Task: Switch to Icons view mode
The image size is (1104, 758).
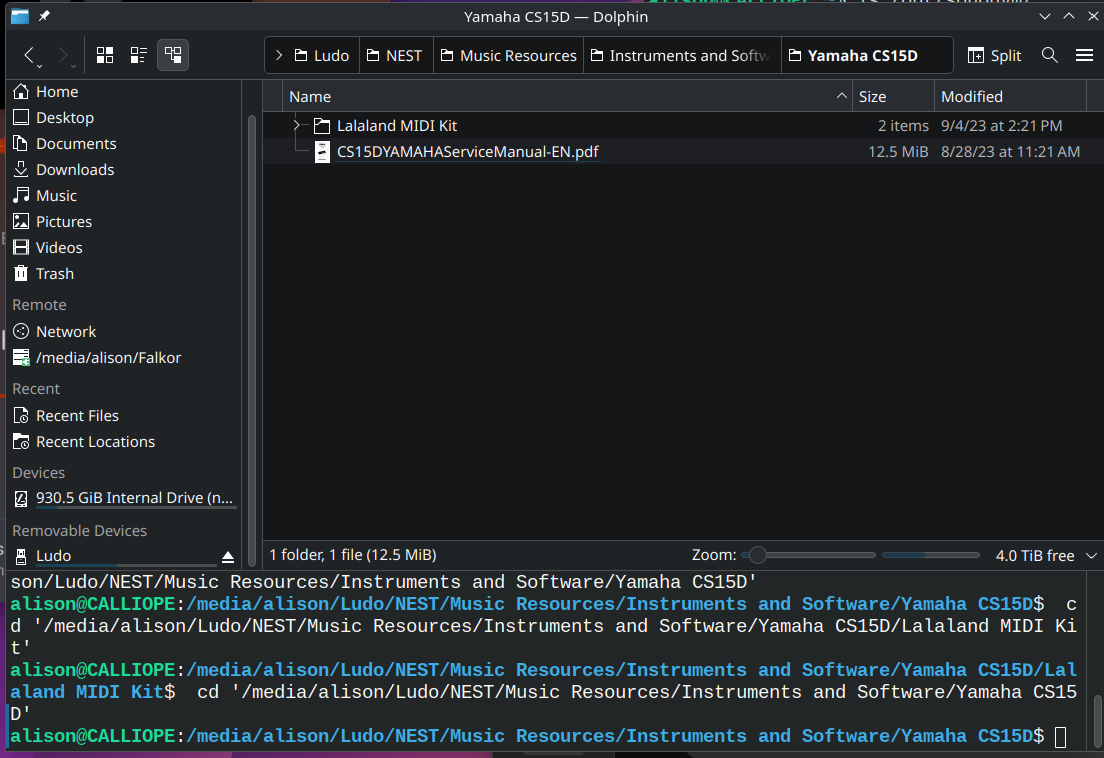Action: click(x=105, y=55)
